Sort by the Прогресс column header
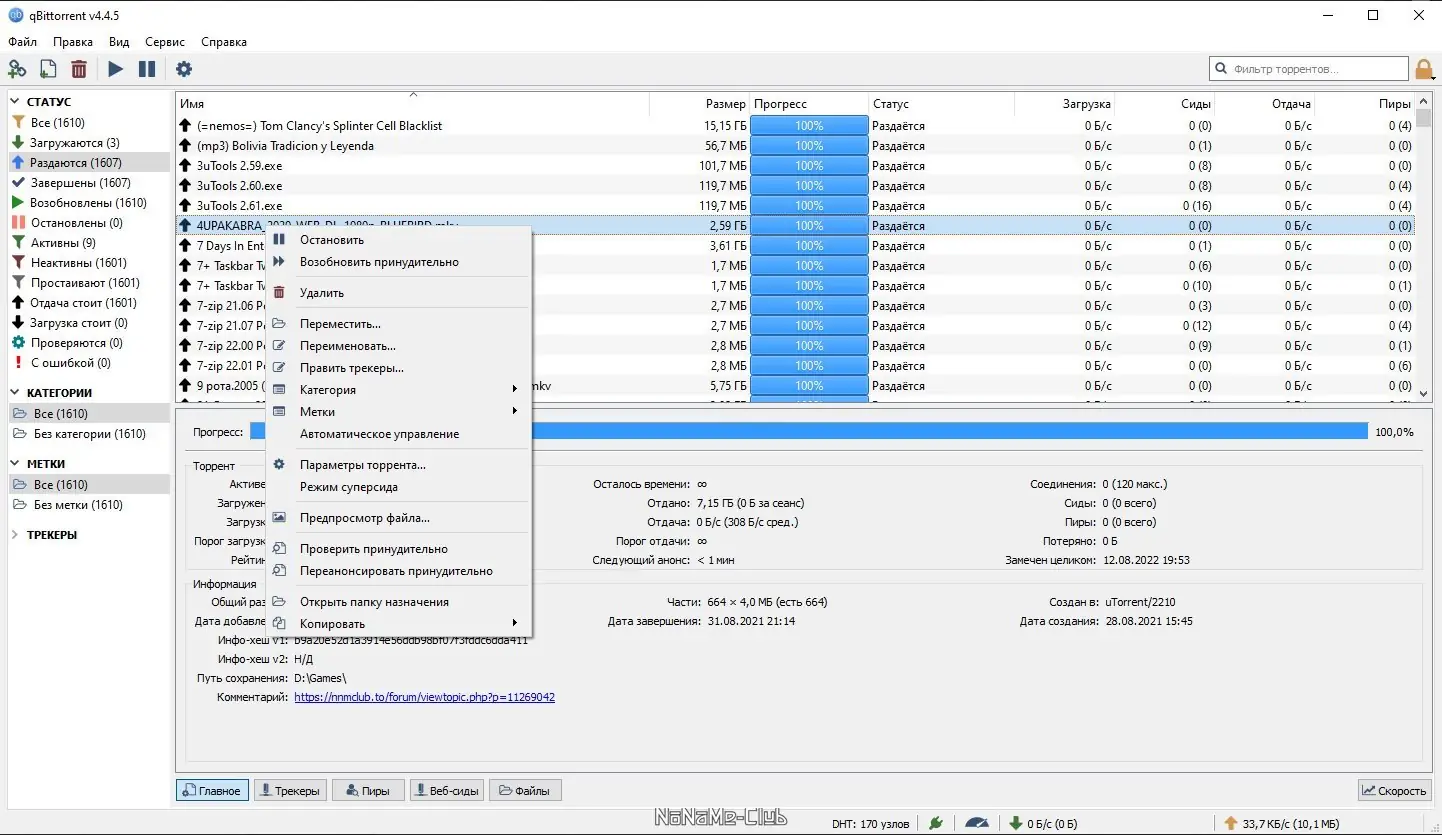Image resolution: width=1442 pixels, height=835 pixels. pos(809,104)
